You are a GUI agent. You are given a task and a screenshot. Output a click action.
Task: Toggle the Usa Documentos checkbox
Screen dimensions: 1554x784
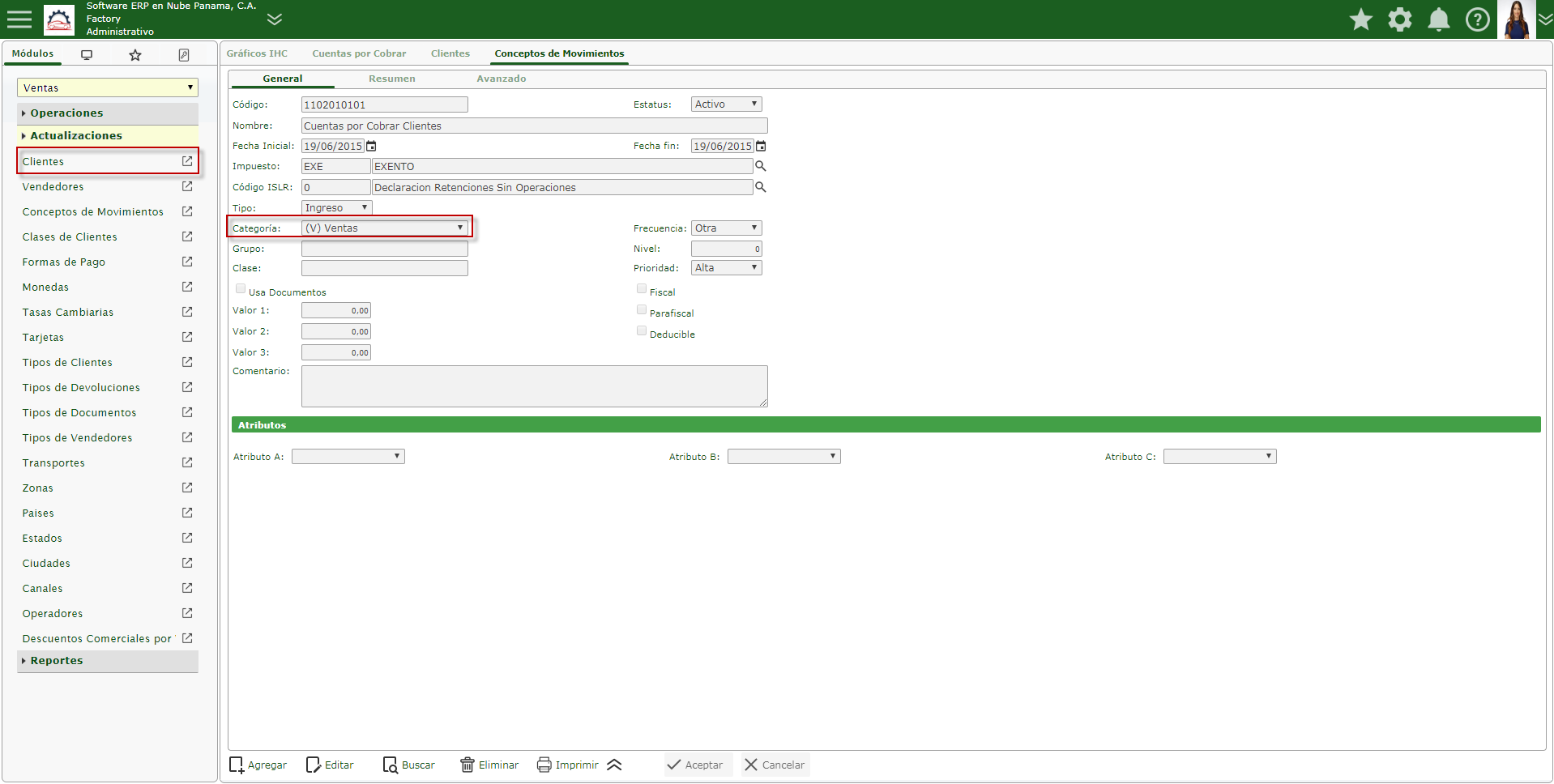click(x=241, y=289)
